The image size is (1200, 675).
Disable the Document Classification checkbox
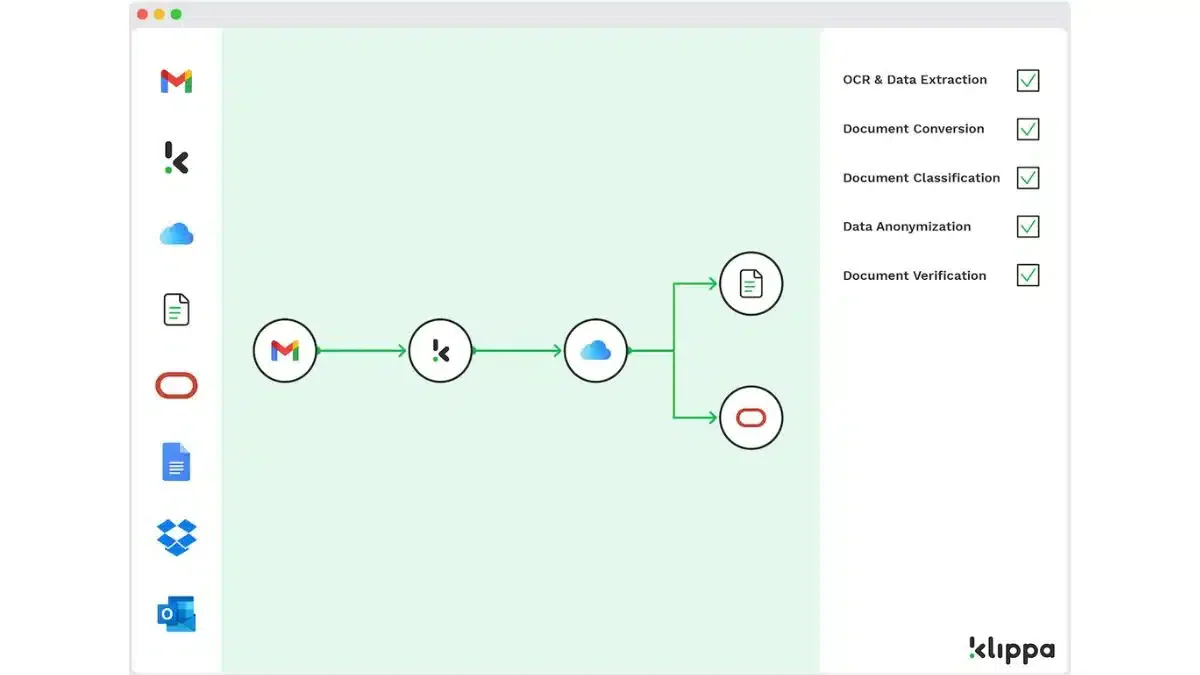coord(1028,178)
